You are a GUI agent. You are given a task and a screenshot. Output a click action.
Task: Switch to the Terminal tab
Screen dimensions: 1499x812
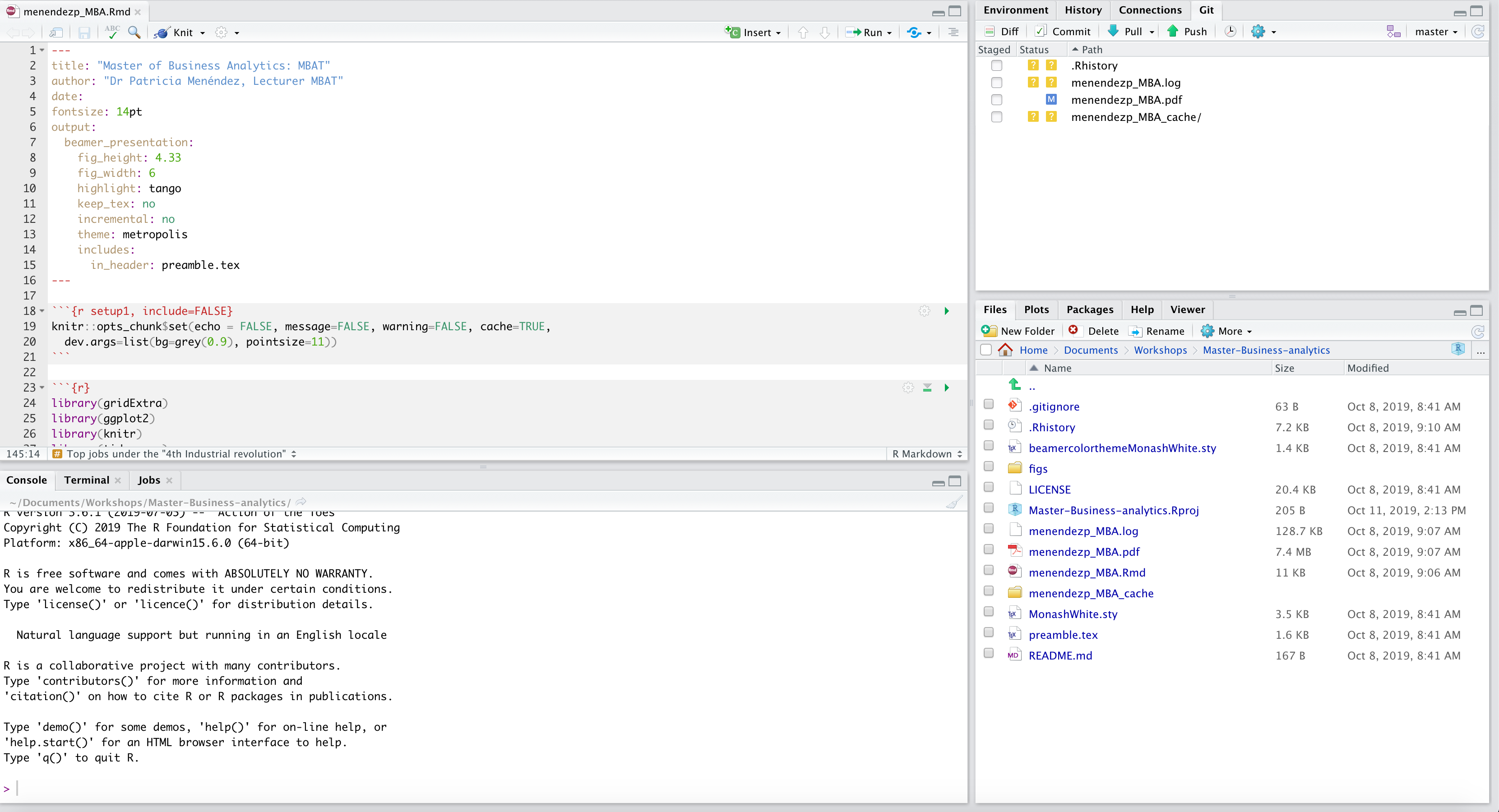point(87,480)
